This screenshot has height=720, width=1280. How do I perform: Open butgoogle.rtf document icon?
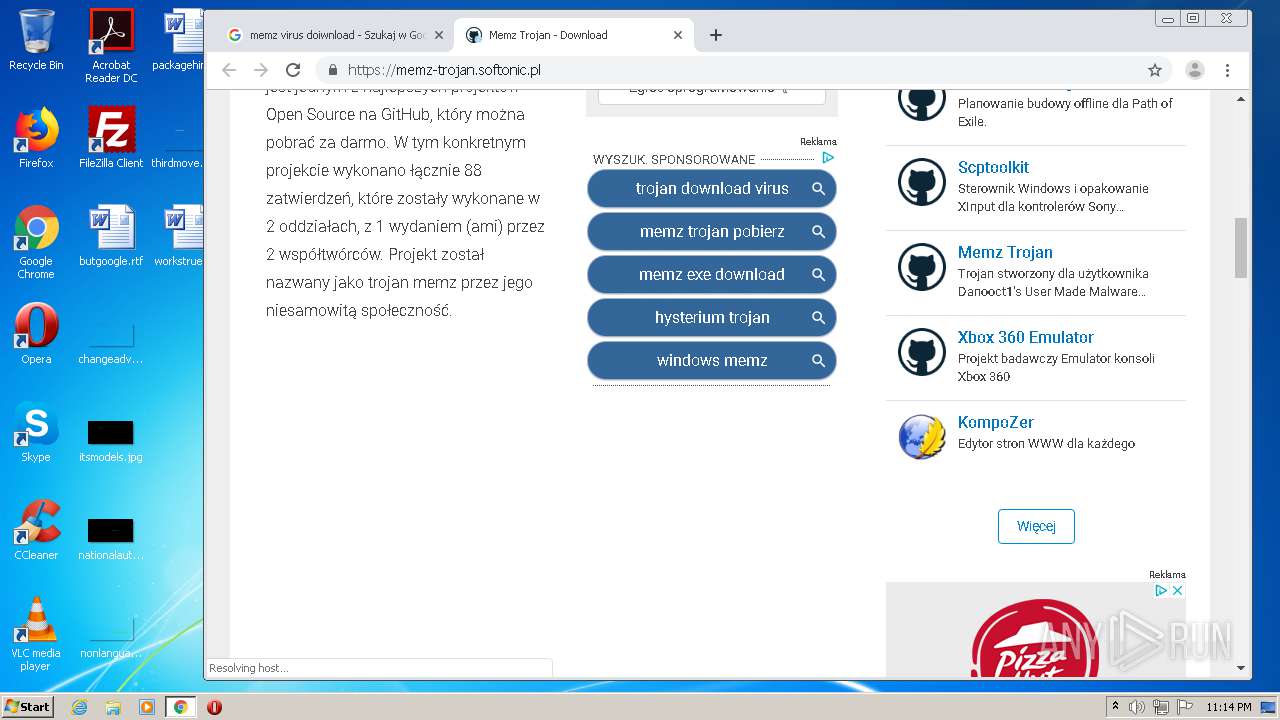point(111,236)
